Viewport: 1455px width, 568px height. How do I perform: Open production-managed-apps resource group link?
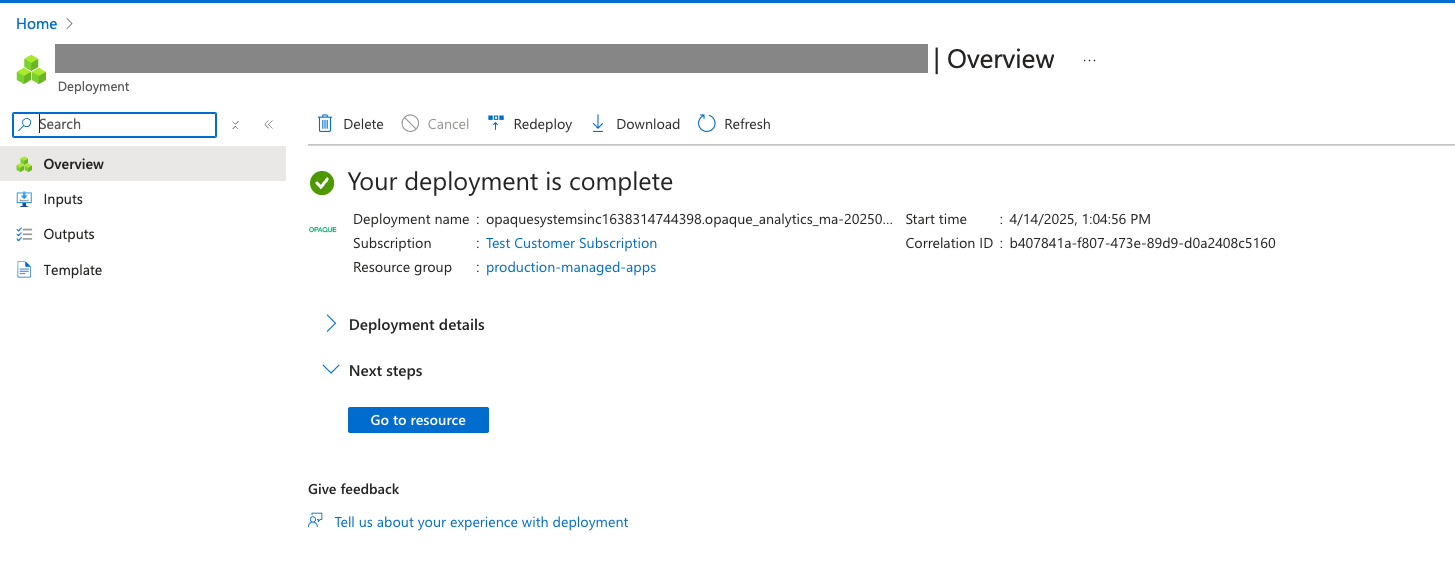click(571, 267)
